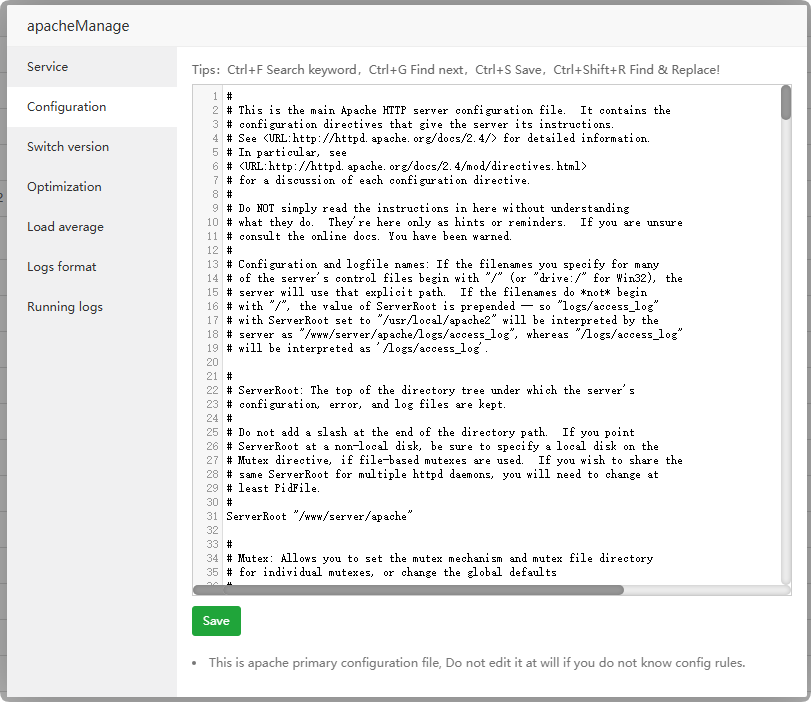Go to Optimization settings
The height and width of the screenshot is (702, 811).
92,187
